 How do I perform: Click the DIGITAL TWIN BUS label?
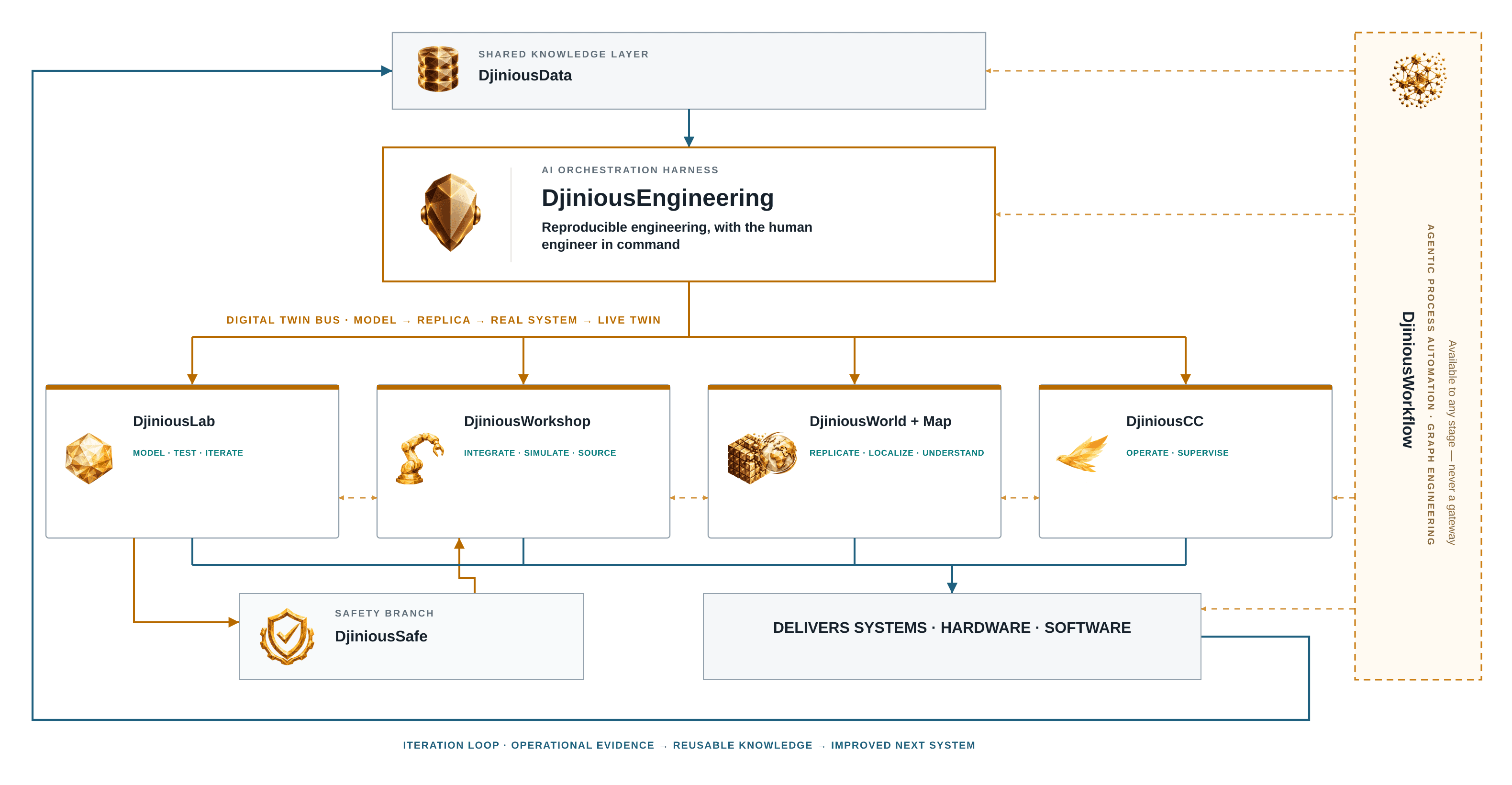click(444, 320)
